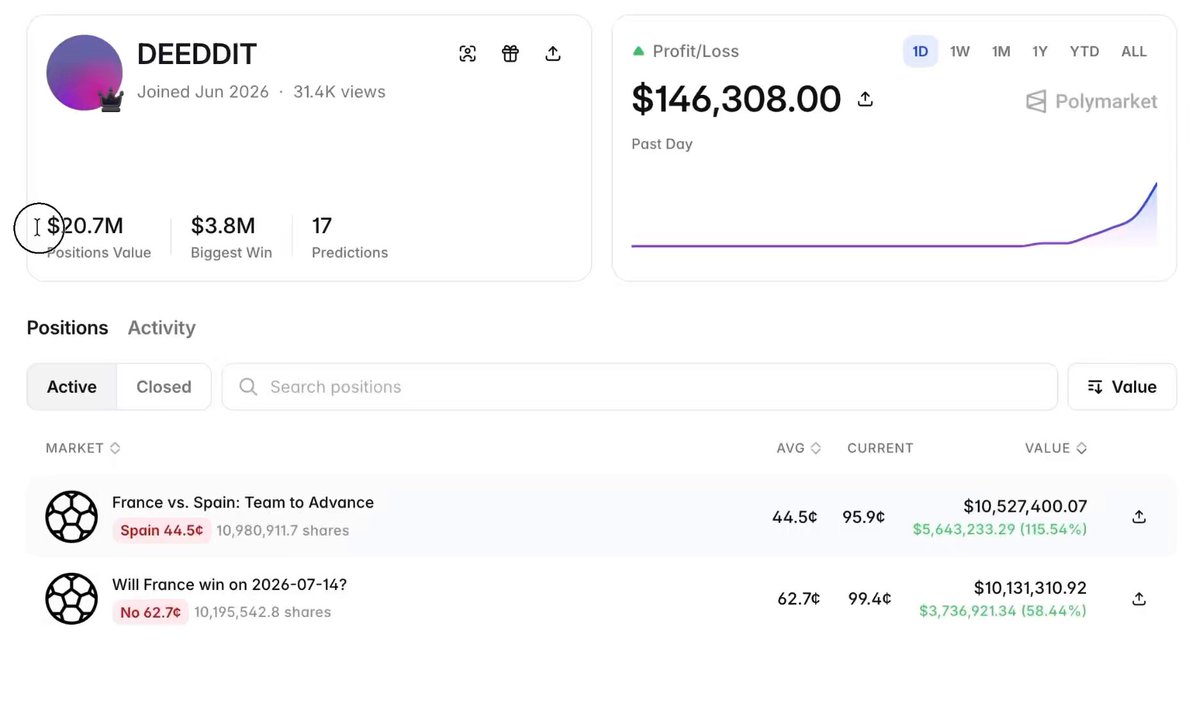This screenshot has width=1200, height=706.
Task: Open the gift box icon in profile card
Action: click(x=510, y=54)
